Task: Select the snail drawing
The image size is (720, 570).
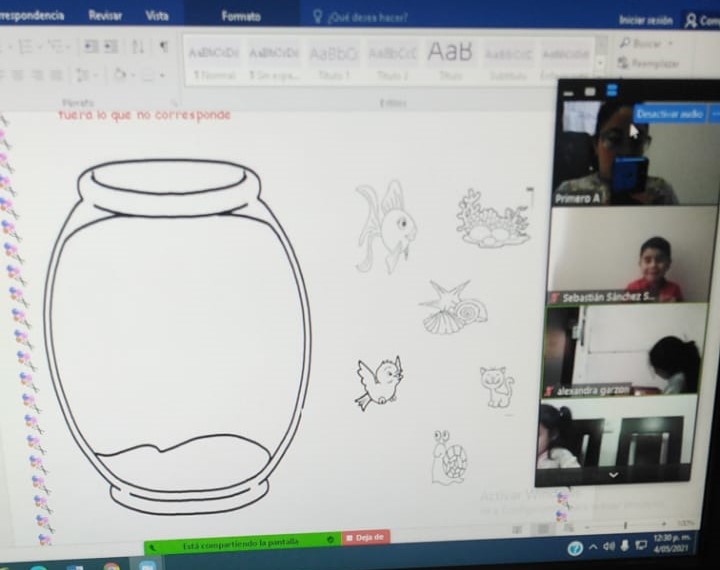Action: [x=449, y=457]
